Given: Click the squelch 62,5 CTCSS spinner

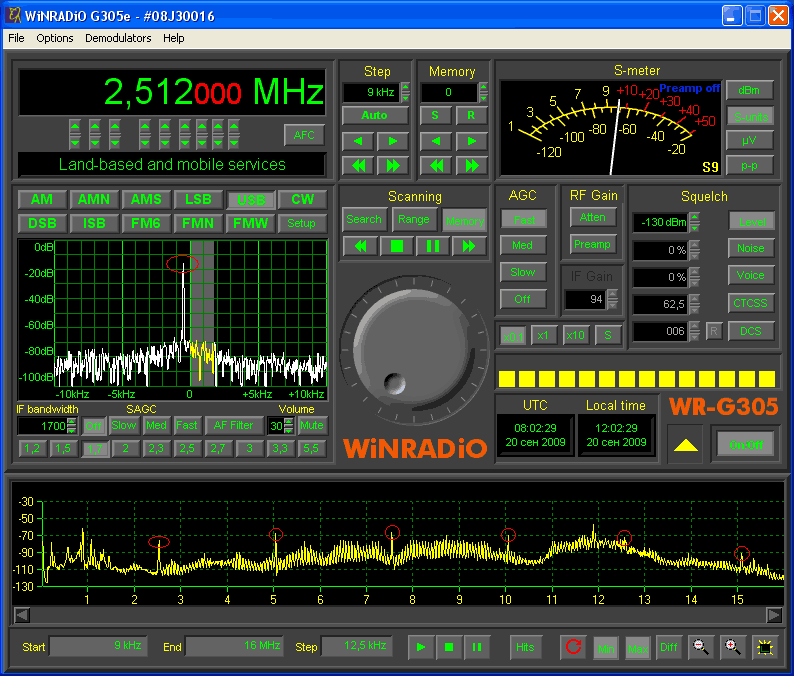Looking at the screenshot, I should tap(694, 304).
